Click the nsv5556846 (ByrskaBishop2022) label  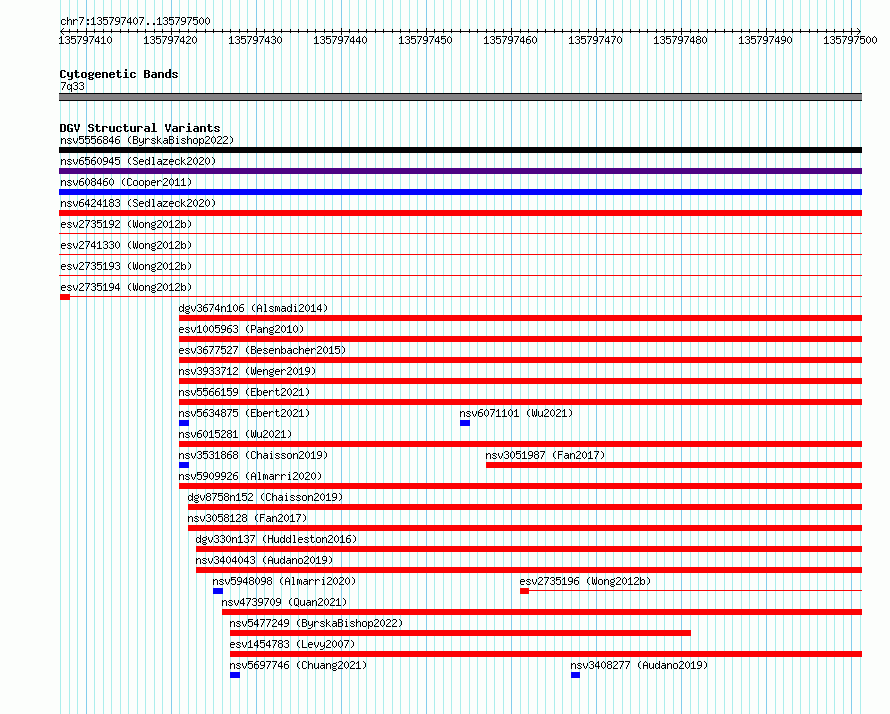coord(147,140)
